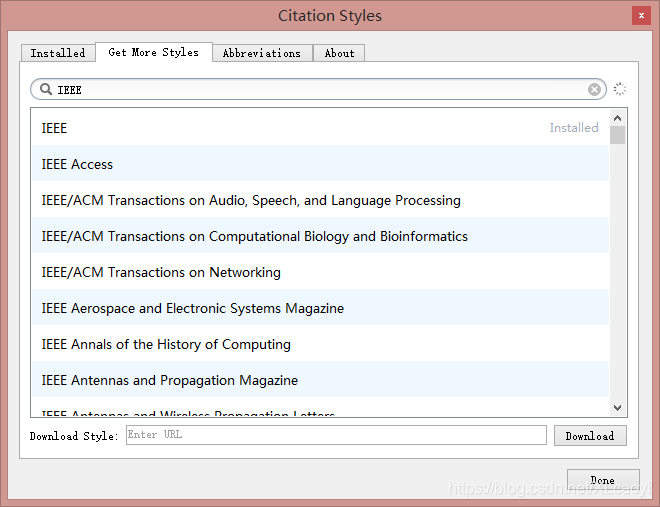
Task: Switch to the About tab
Action: (x=339, y=53)
